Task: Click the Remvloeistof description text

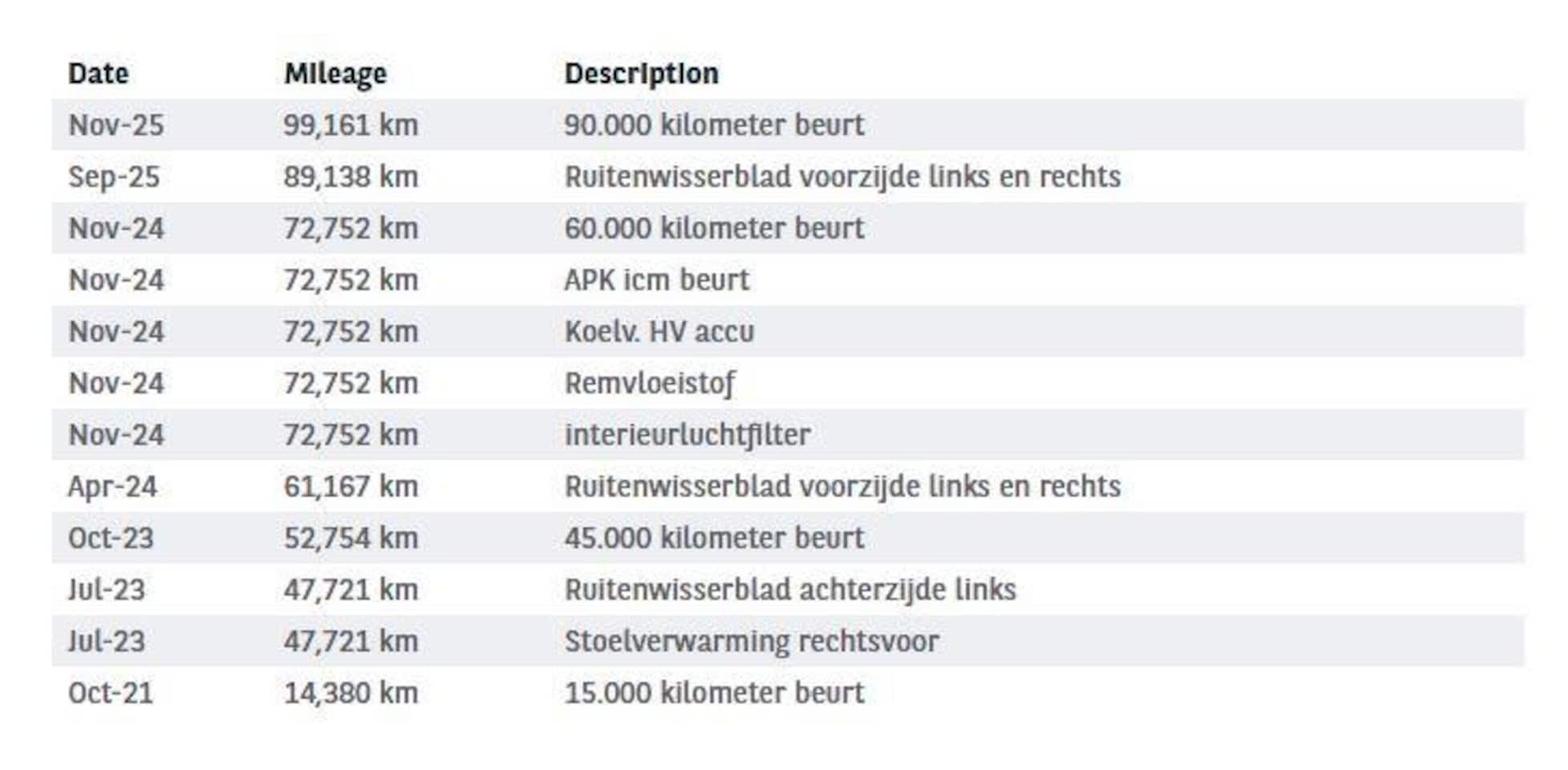Action: click(x=649, y=383)
